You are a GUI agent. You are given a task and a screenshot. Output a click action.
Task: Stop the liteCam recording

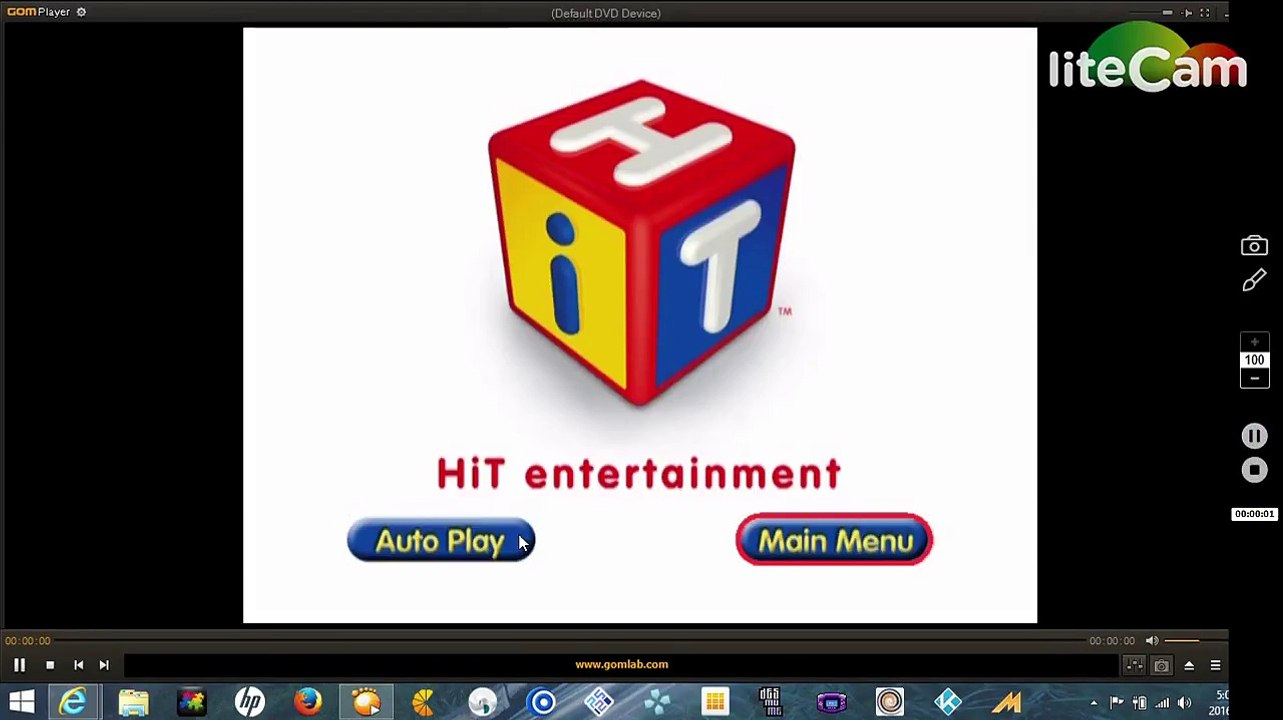click(x=1254, y=470)
